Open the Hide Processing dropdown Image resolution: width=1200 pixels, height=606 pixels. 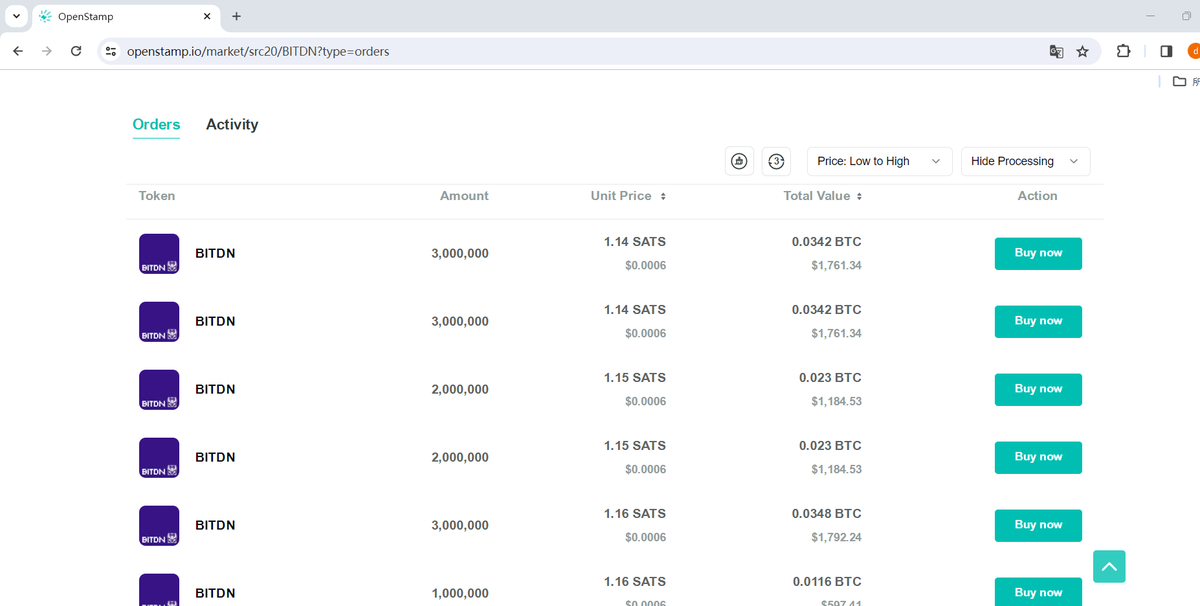(x=1026, y=161)
